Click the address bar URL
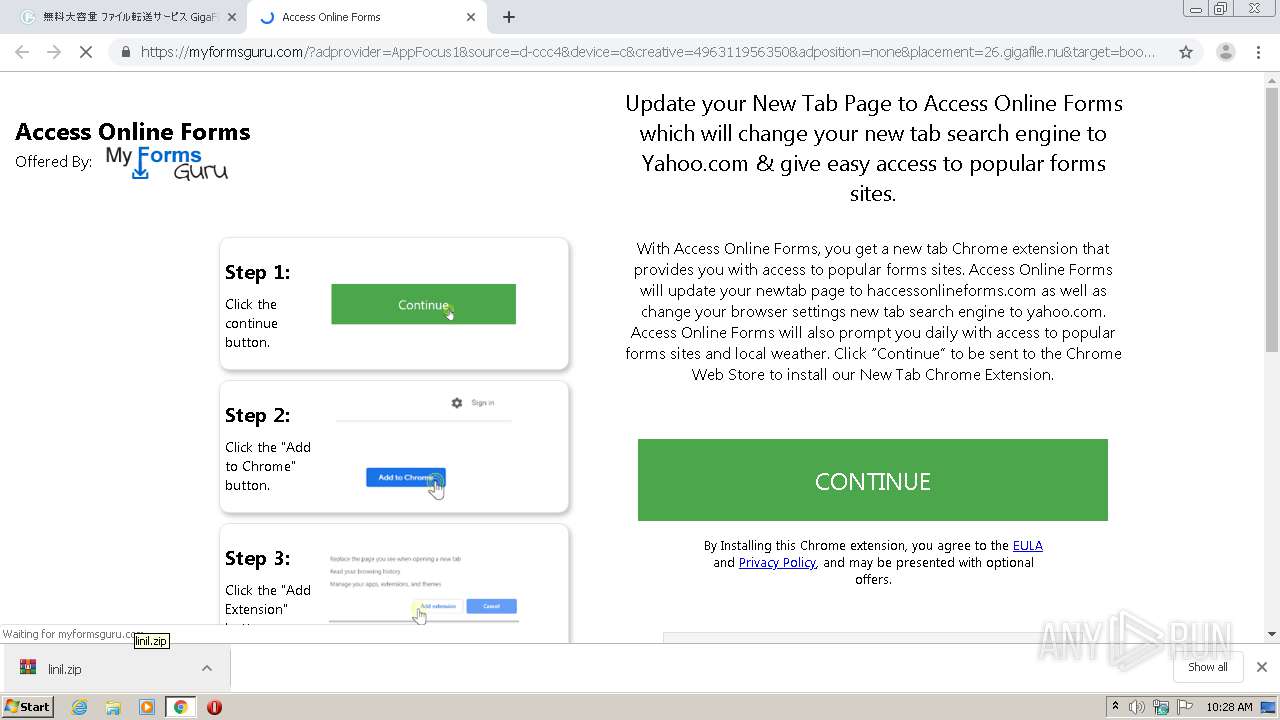1280x720 pixels. [648, 52]
